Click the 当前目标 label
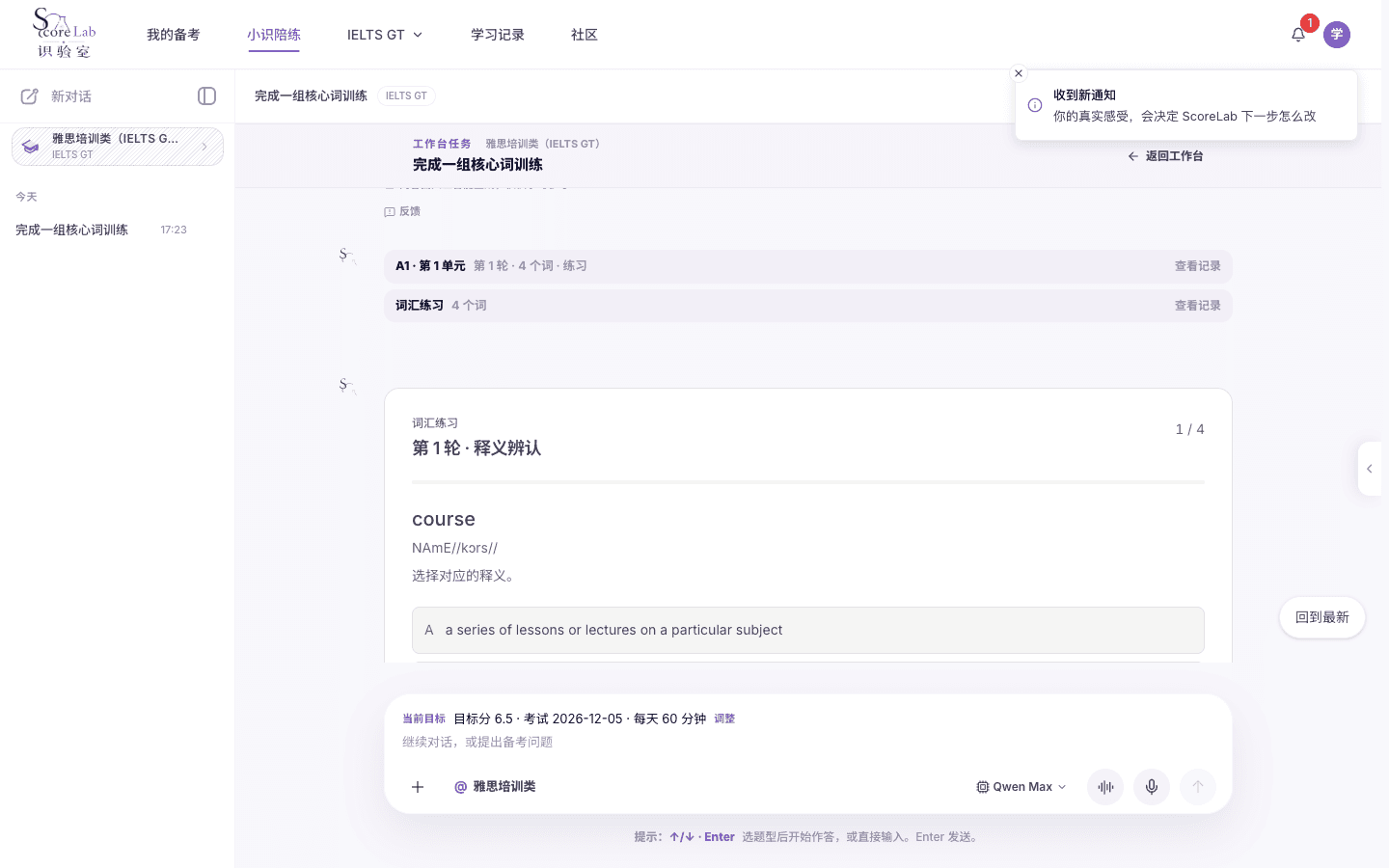The width and height of the screenshot is (1389, 868). click(x=423, y=719)
